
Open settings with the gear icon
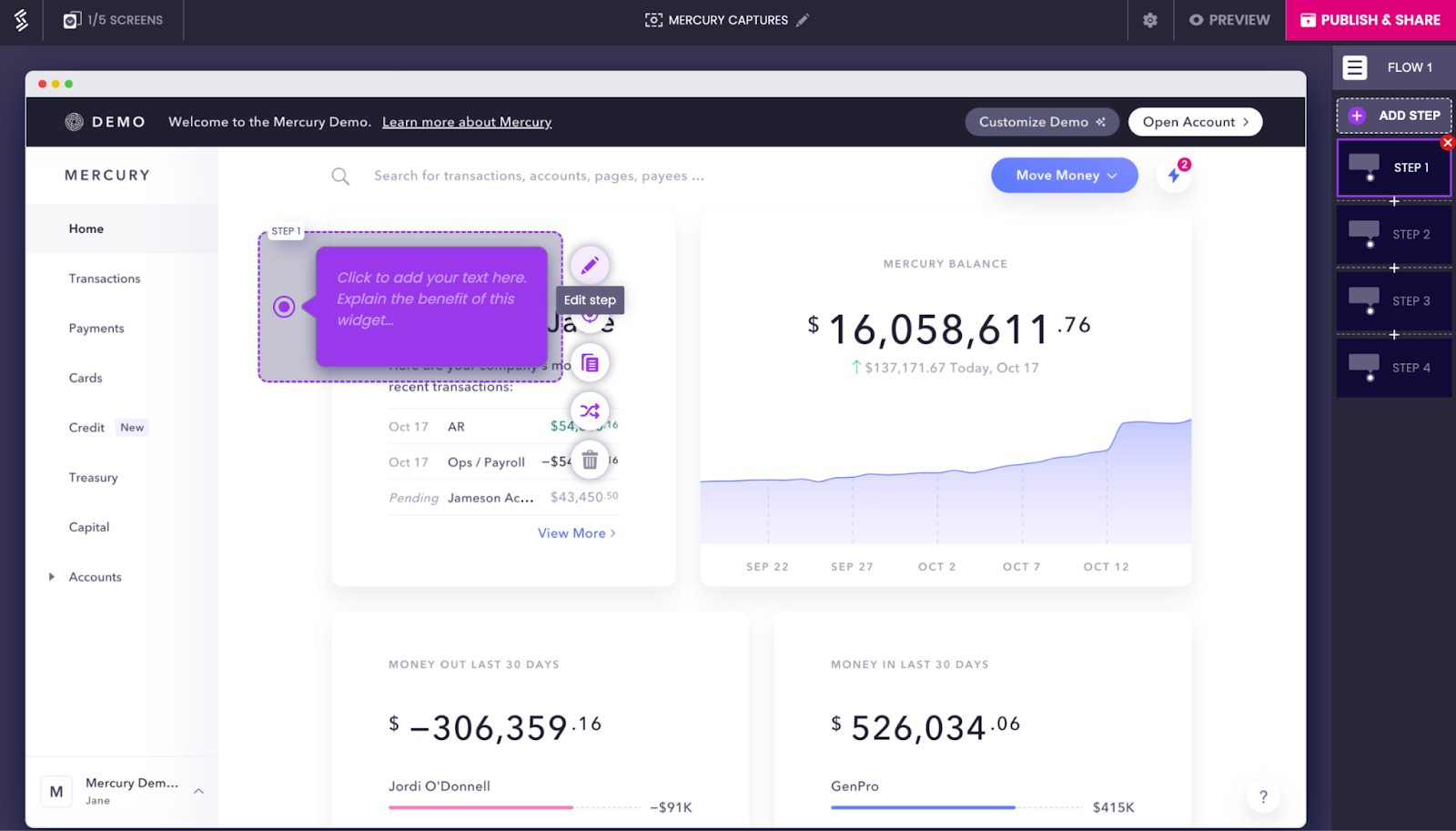pos(1150,20)
